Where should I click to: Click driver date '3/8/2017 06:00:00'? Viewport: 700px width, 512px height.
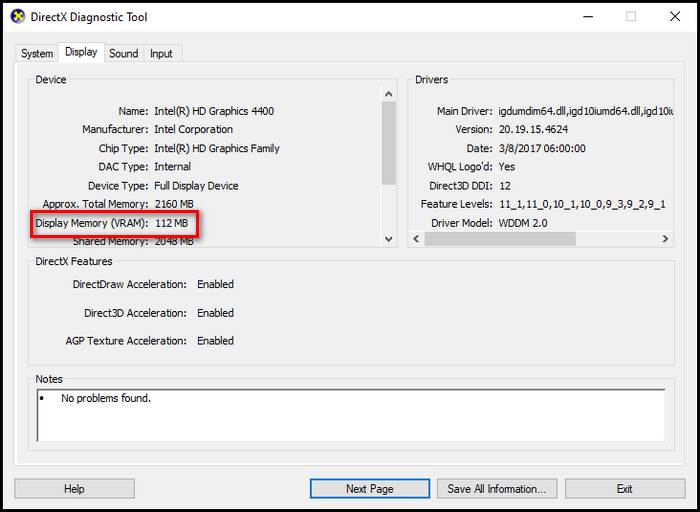[x=542, y=148]
